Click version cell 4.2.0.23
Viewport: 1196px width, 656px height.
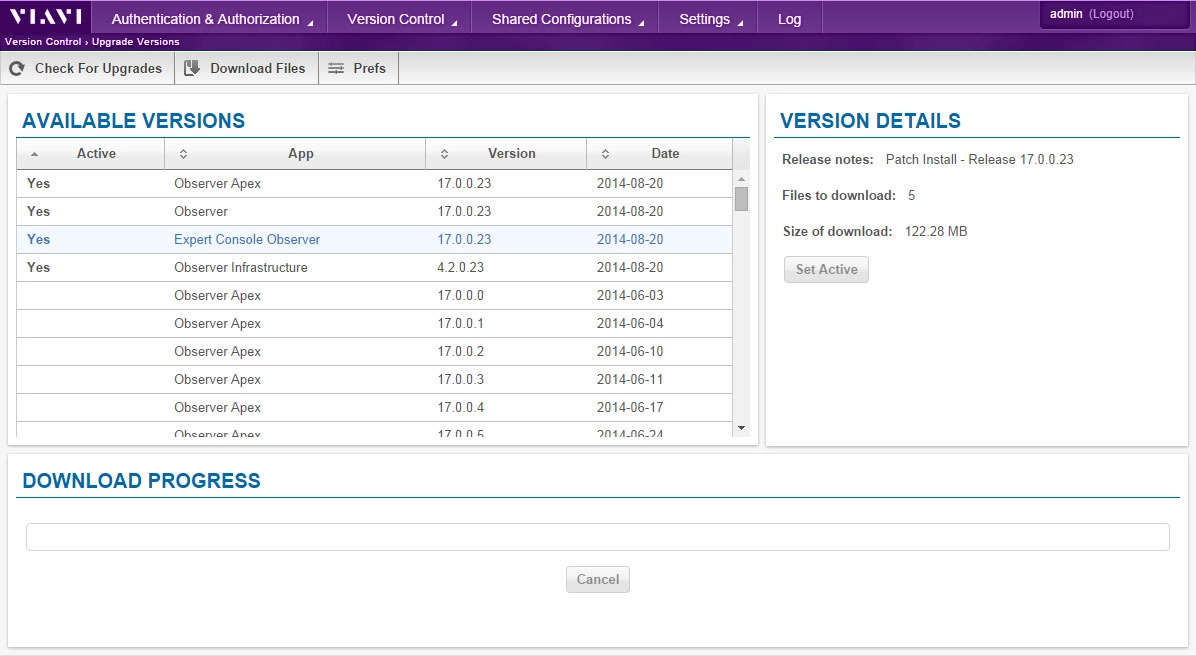click(x=461, y=268)
